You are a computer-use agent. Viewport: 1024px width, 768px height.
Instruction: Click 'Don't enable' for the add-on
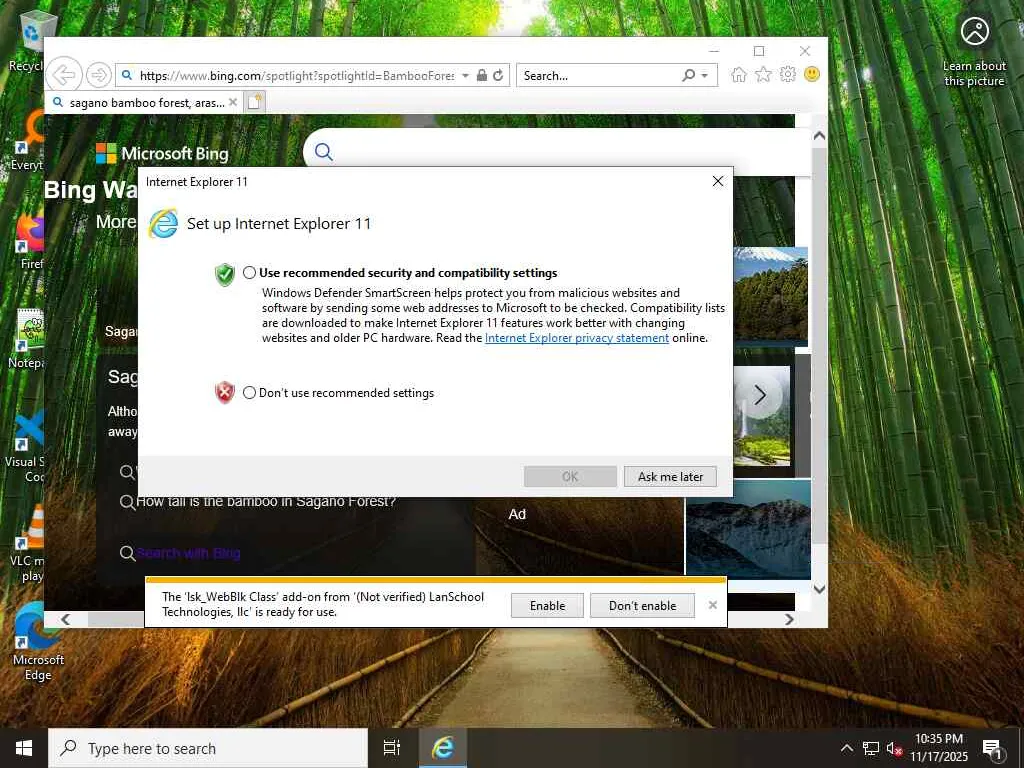coord(643,605)
